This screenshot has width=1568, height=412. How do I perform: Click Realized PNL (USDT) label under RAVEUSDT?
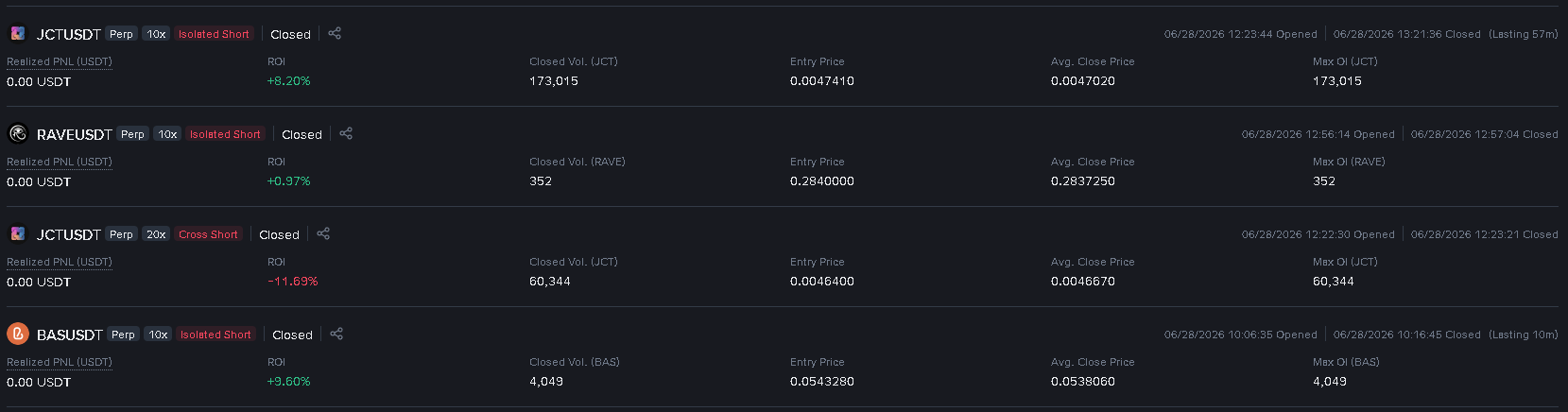[x=60, y=162]
